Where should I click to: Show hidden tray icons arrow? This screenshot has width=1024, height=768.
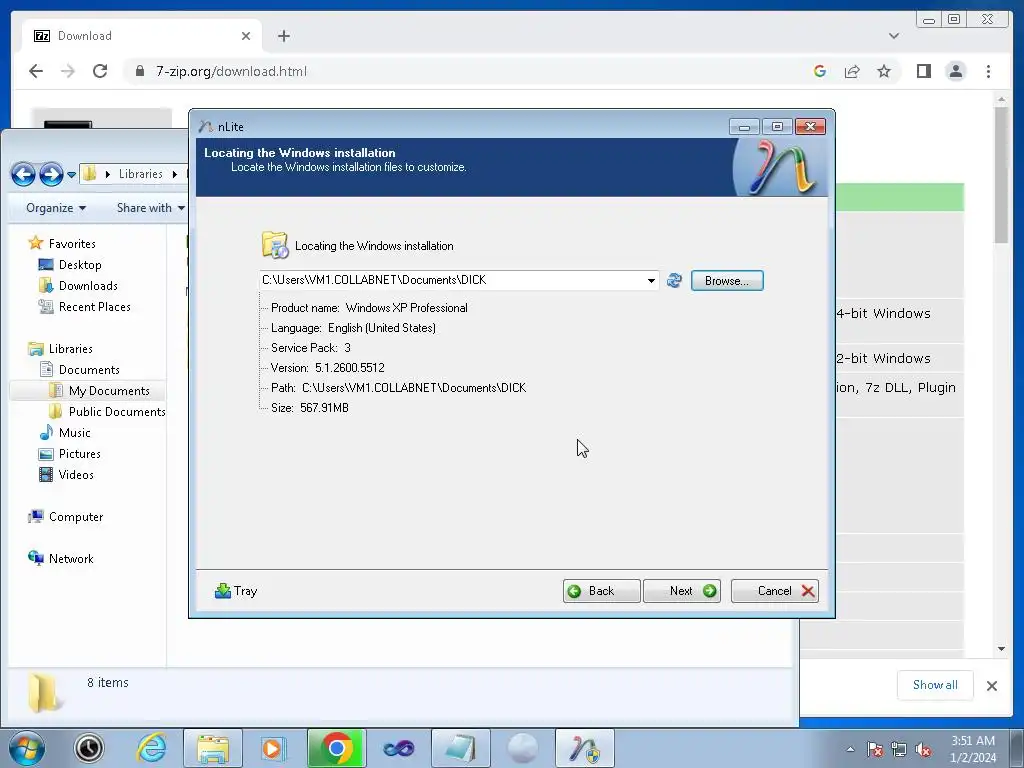click(x=850, y=749)
